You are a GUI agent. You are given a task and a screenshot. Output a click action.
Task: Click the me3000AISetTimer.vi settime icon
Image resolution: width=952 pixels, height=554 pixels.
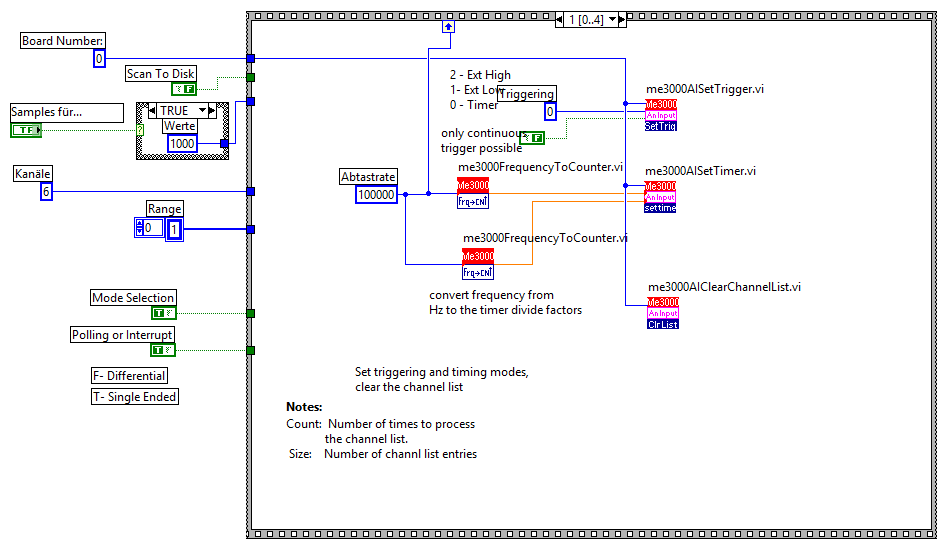(660, 197)
